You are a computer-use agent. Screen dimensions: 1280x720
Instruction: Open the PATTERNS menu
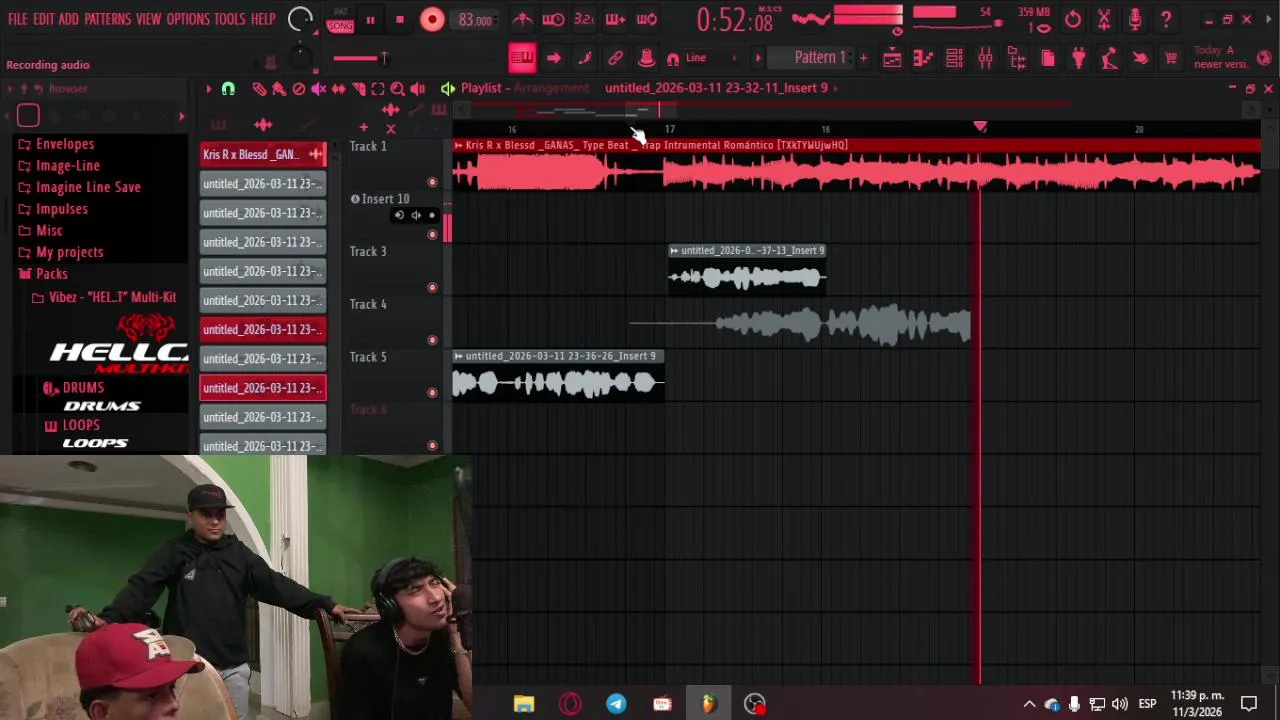[107, 19]
